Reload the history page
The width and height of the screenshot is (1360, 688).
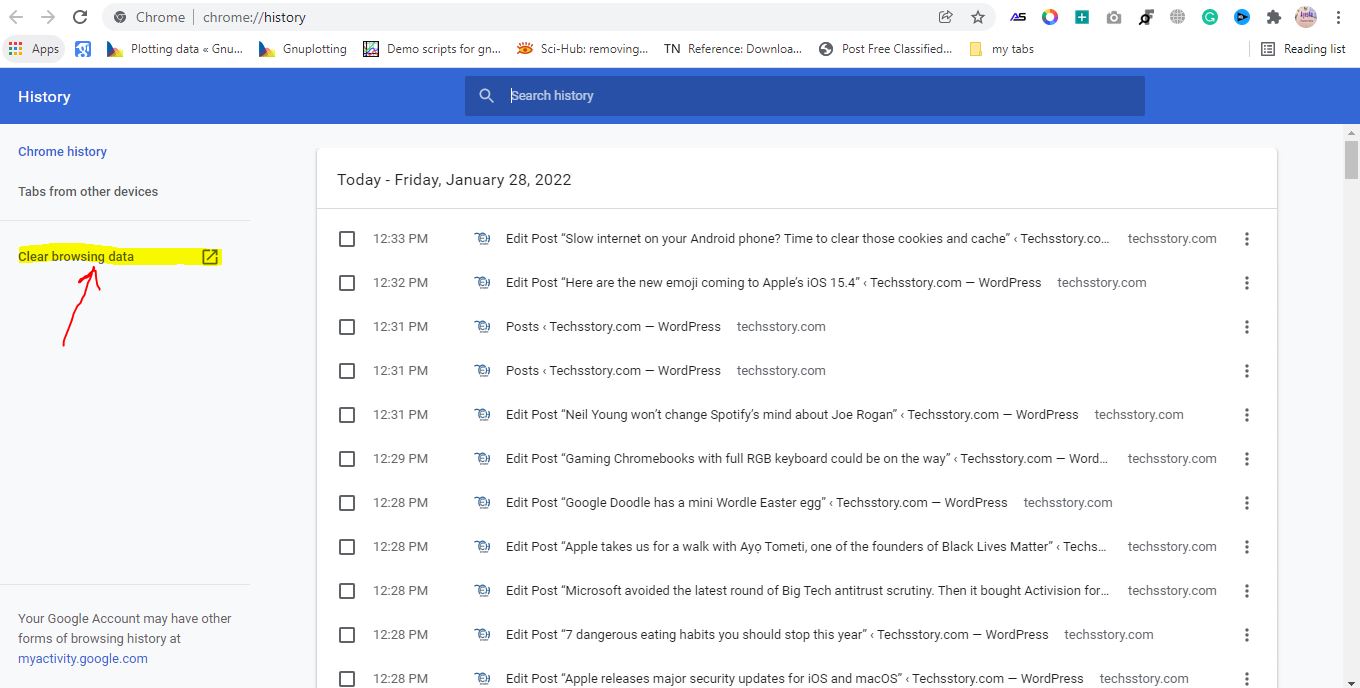tap(80, 17)
